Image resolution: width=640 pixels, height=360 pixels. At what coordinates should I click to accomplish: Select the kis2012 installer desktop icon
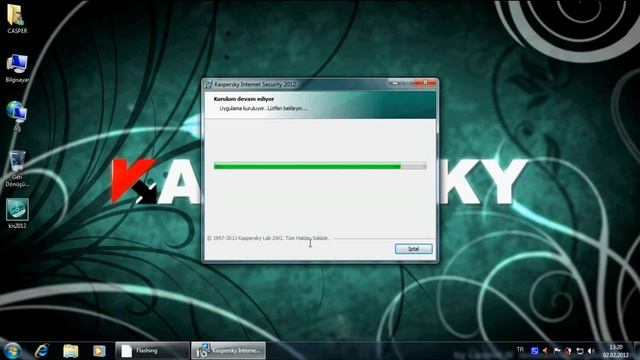coord(17,213)
